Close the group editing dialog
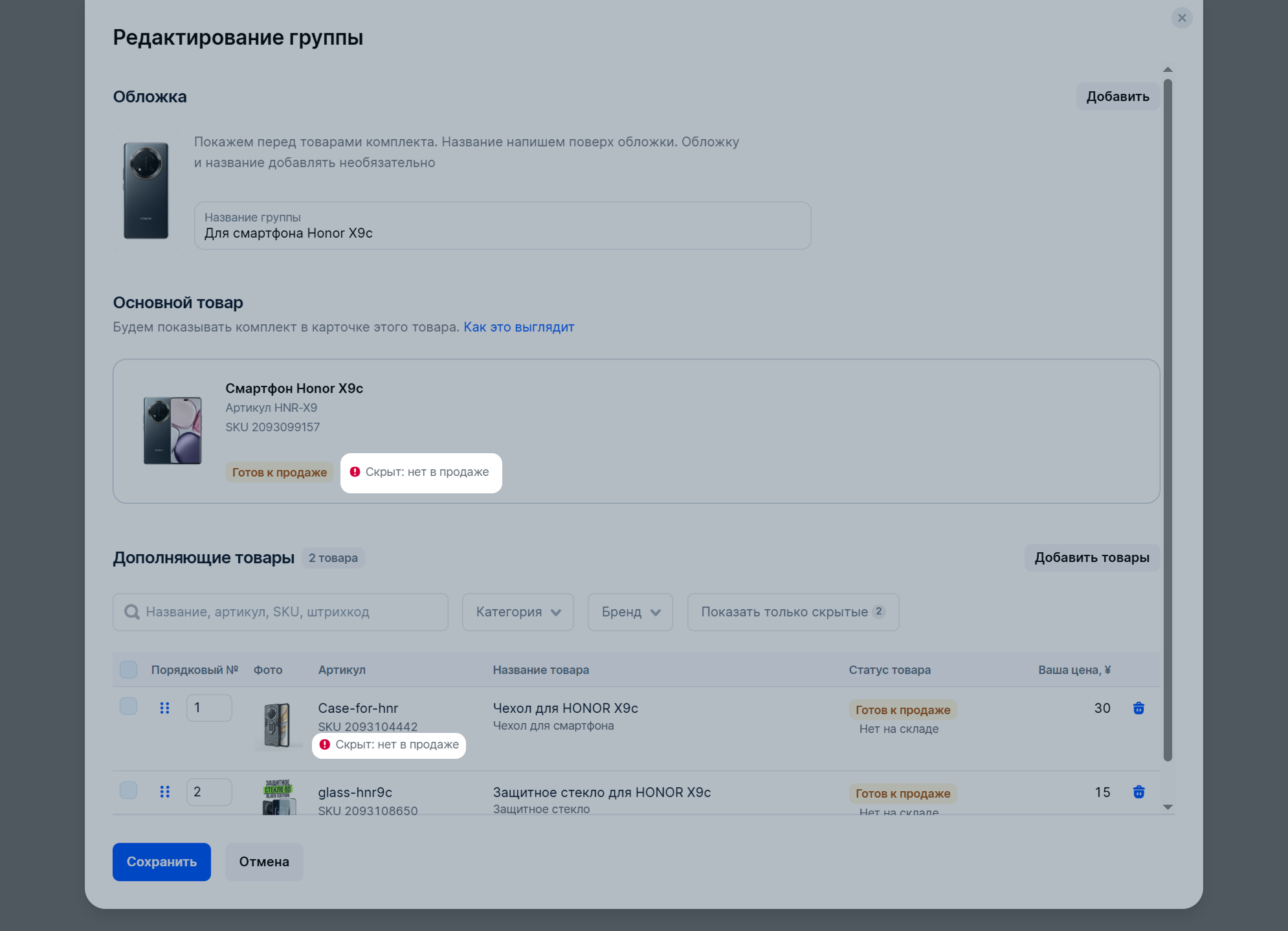Image resolution: width=1288 pixels, height=931 pixels. coord(1182,18)
